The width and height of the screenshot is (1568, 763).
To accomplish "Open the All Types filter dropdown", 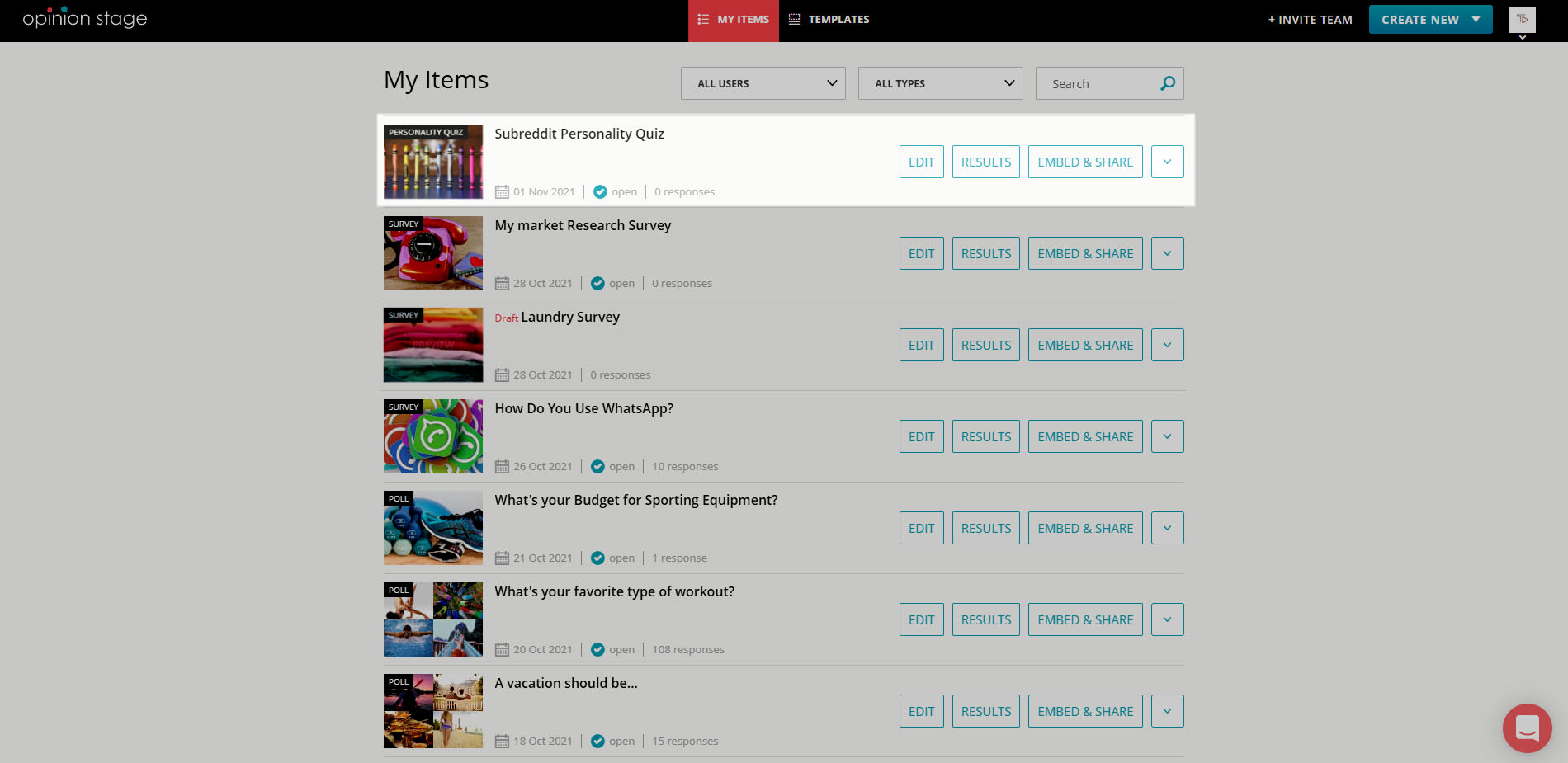I will (x=940, y=83).
